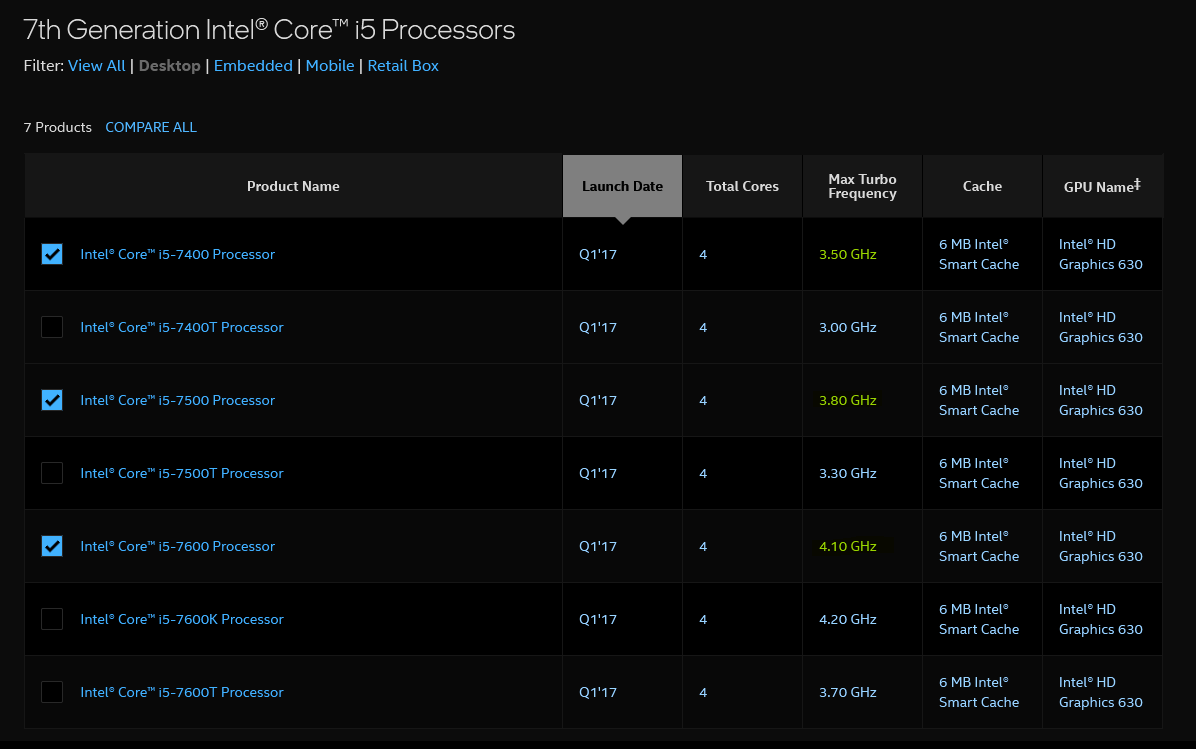This screenshot has height=749, width=1196.
Task: Sort by the Cache column header
Action: click(x=982, y=186)
